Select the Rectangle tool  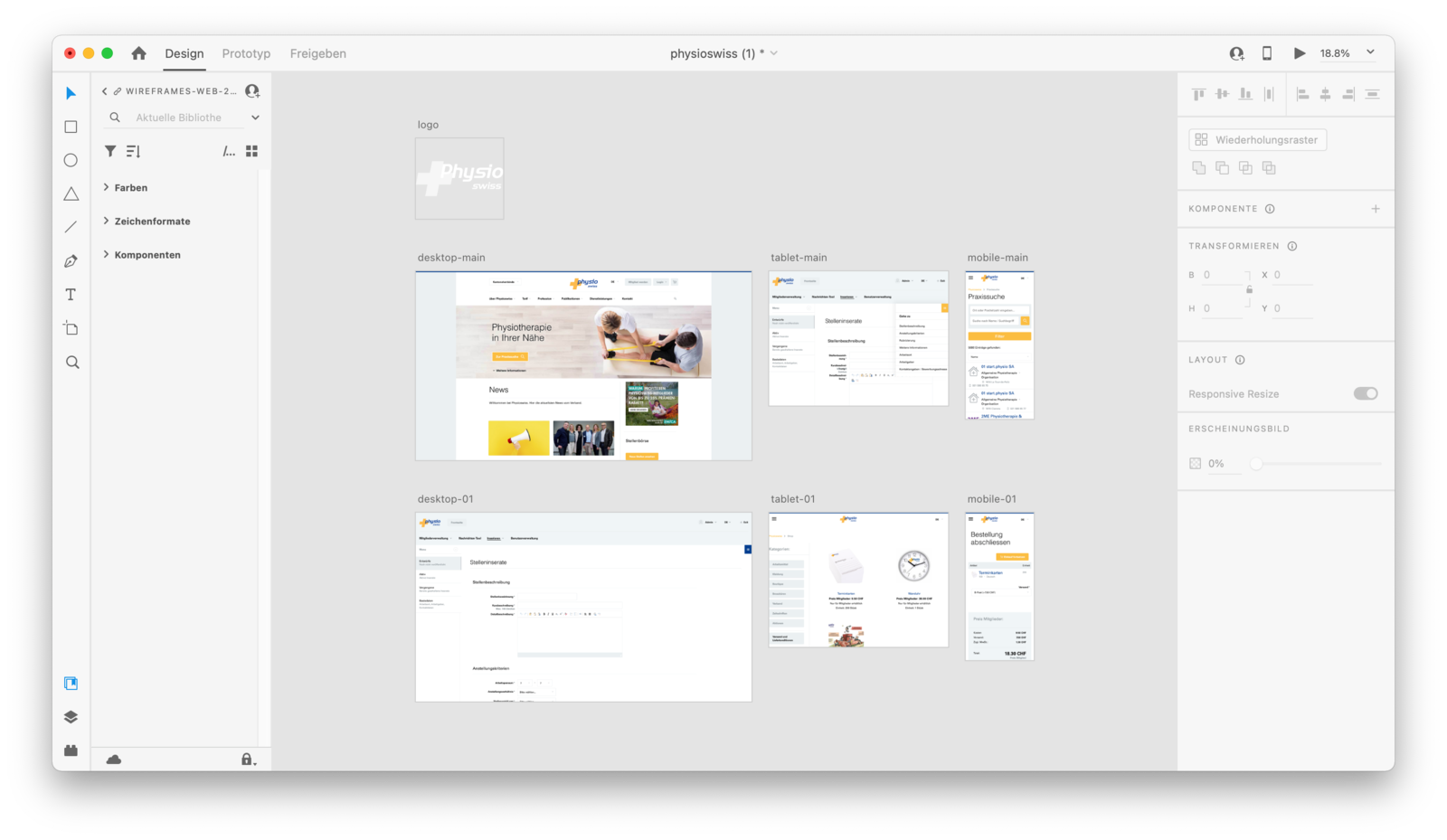[70, 127]
